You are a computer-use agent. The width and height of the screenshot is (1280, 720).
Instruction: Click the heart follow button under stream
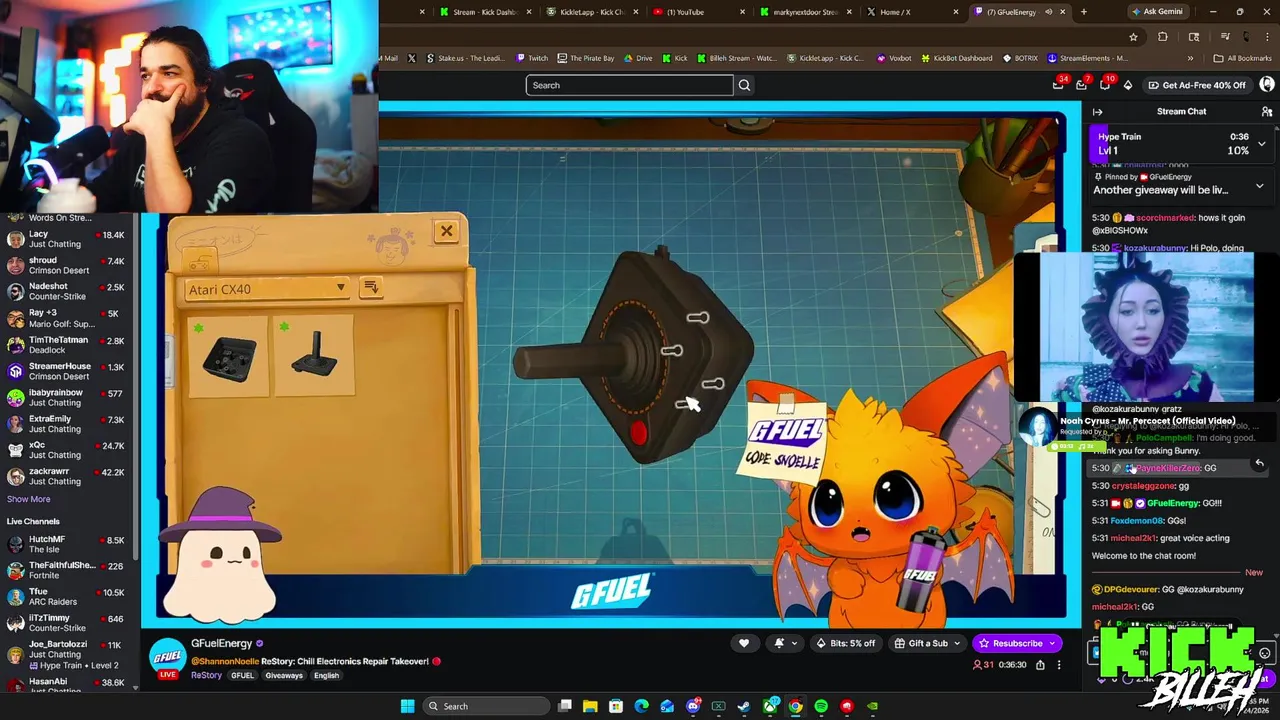(x=743, y=643)
